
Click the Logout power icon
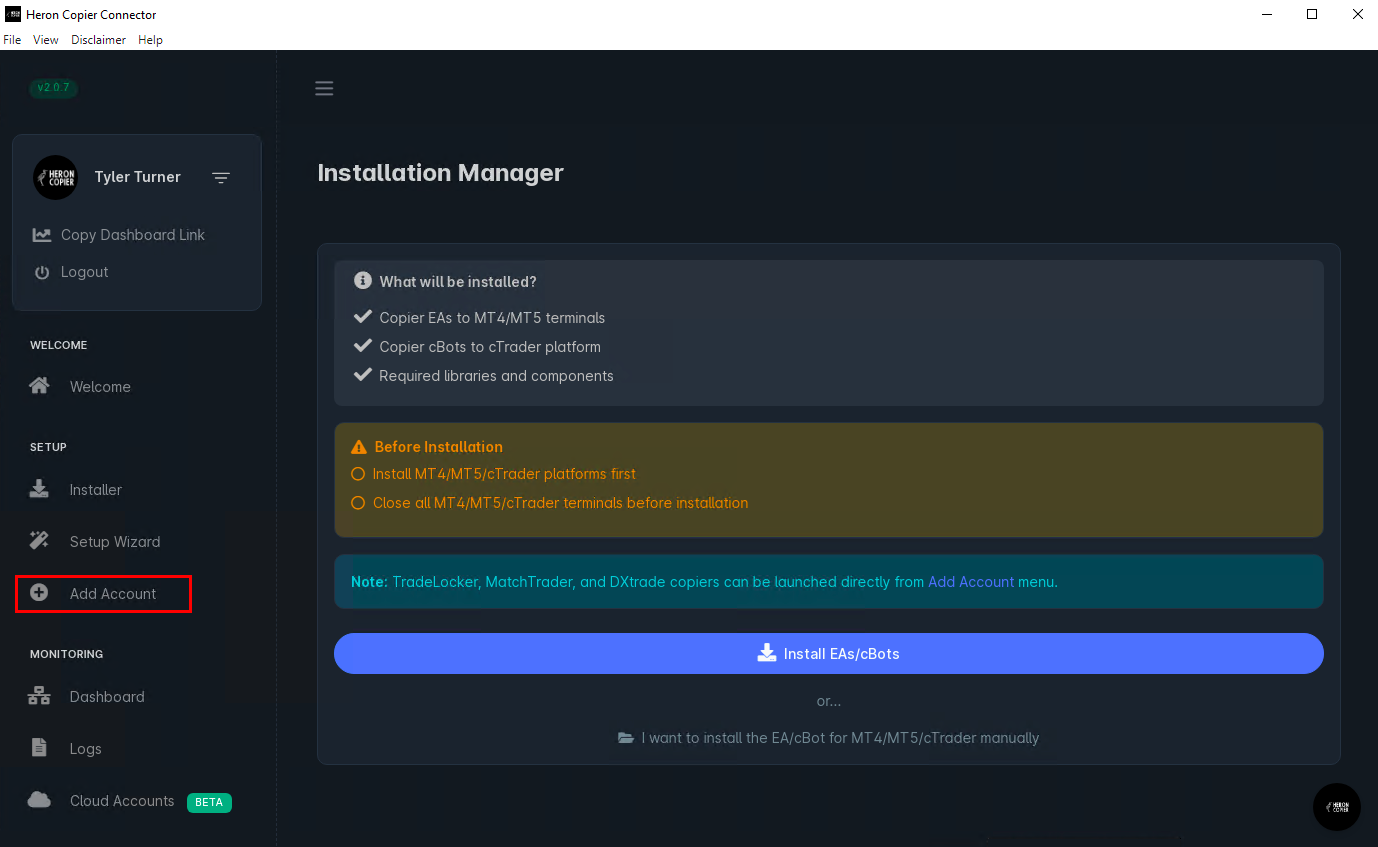click(x=42, y=272)
